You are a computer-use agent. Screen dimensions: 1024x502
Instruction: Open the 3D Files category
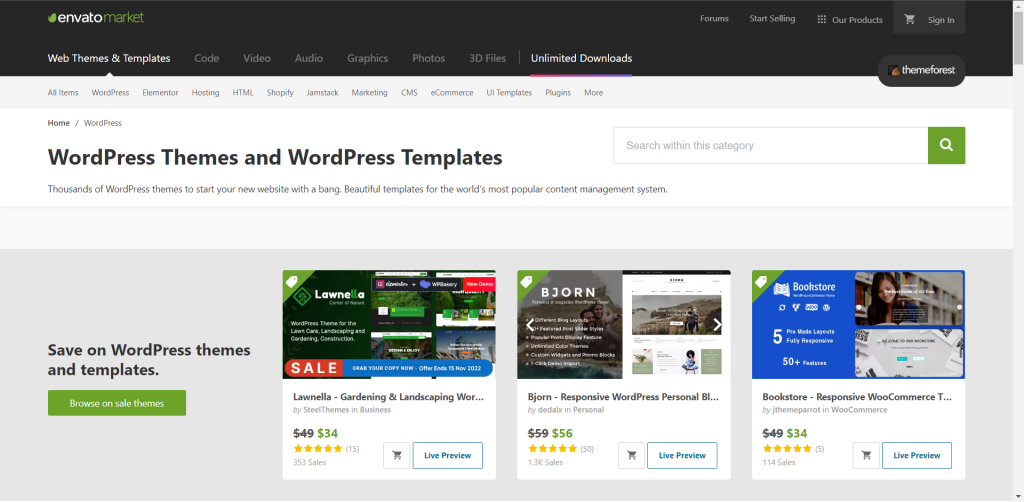point(487,58)
